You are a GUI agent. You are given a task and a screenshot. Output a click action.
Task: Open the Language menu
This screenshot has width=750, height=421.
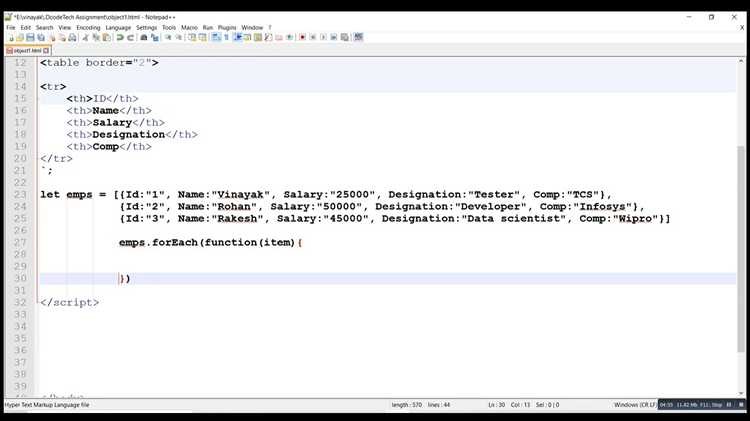coord(118,28)
